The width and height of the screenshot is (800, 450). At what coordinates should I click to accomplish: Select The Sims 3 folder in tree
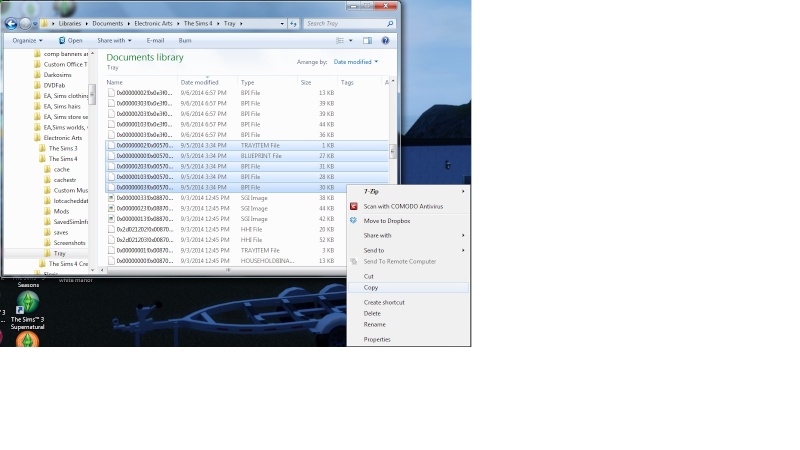tap(63, 148)
